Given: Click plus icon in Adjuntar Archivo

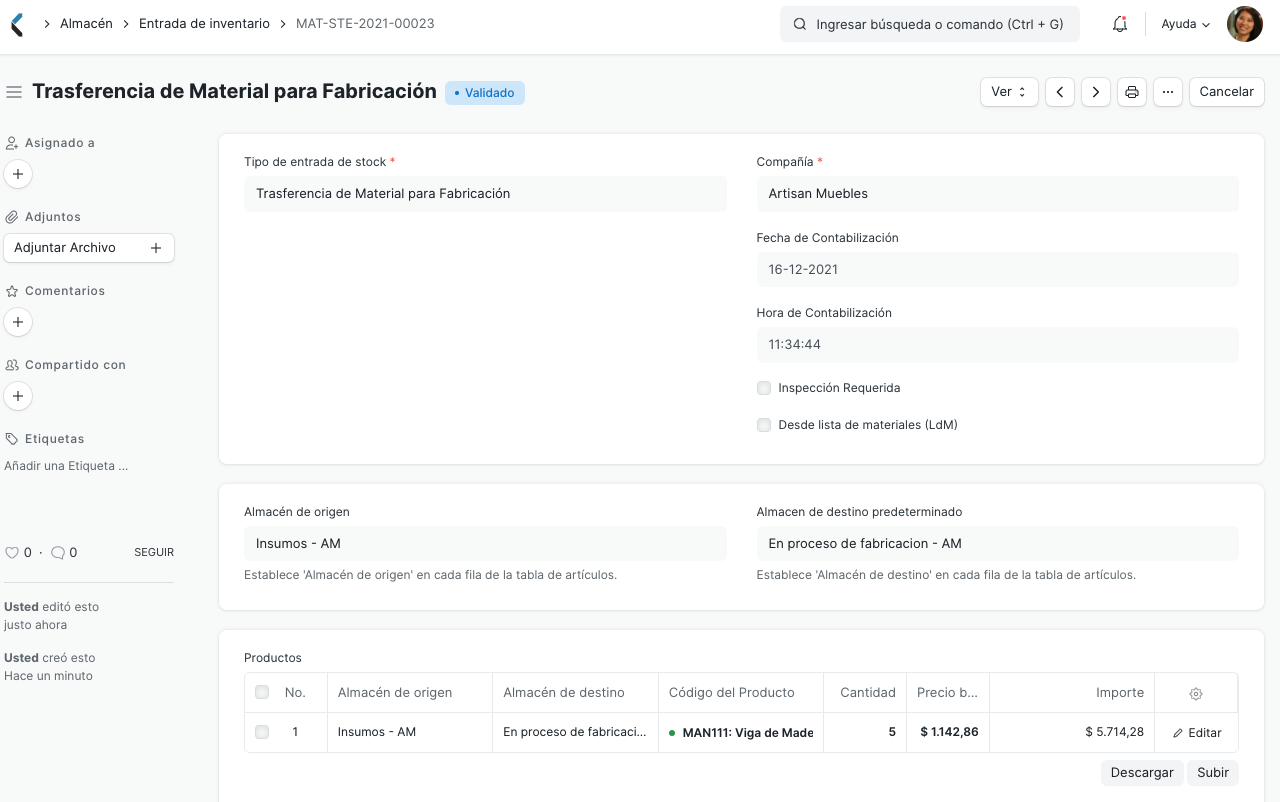Looking at the screenshot, I should coord(156,248).
